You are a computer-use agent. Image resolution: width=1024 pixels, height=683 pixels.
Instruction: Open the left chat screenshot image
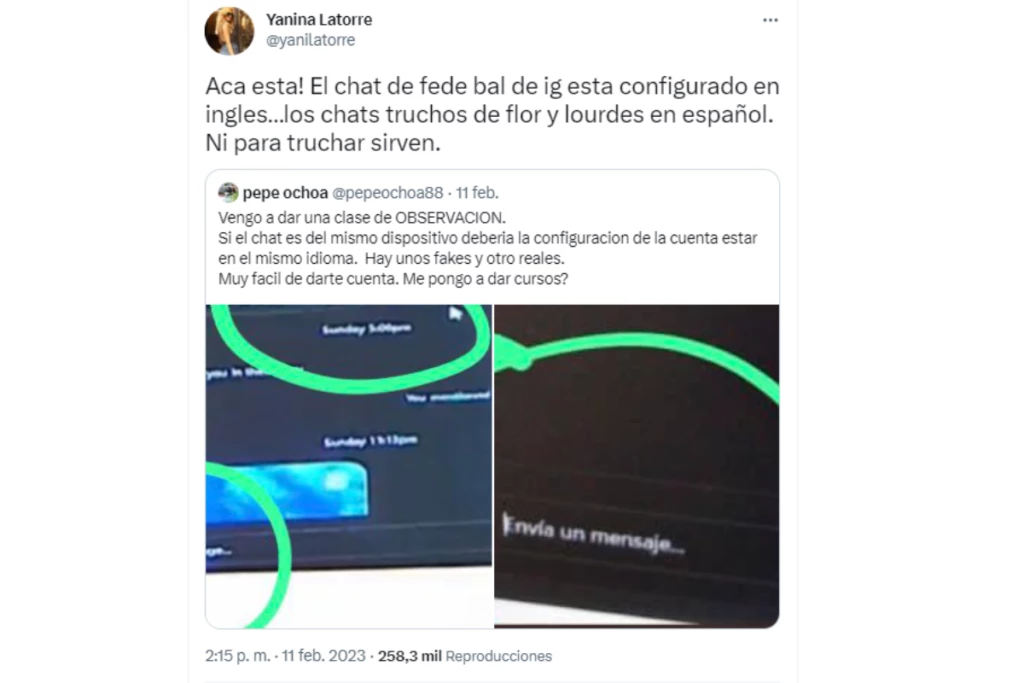tap(349, 466)
